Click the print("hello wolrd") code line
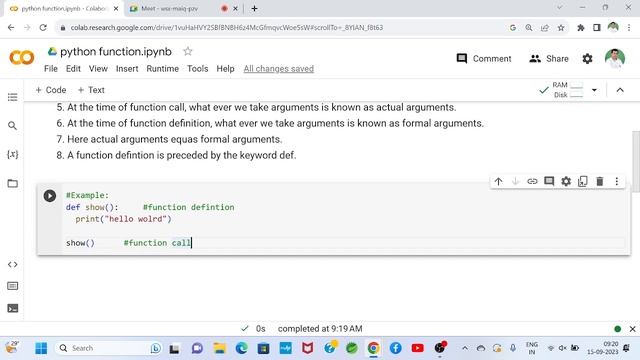Image resolution: width=640 pixels, height=360 pixels. (x=123, y=219)
